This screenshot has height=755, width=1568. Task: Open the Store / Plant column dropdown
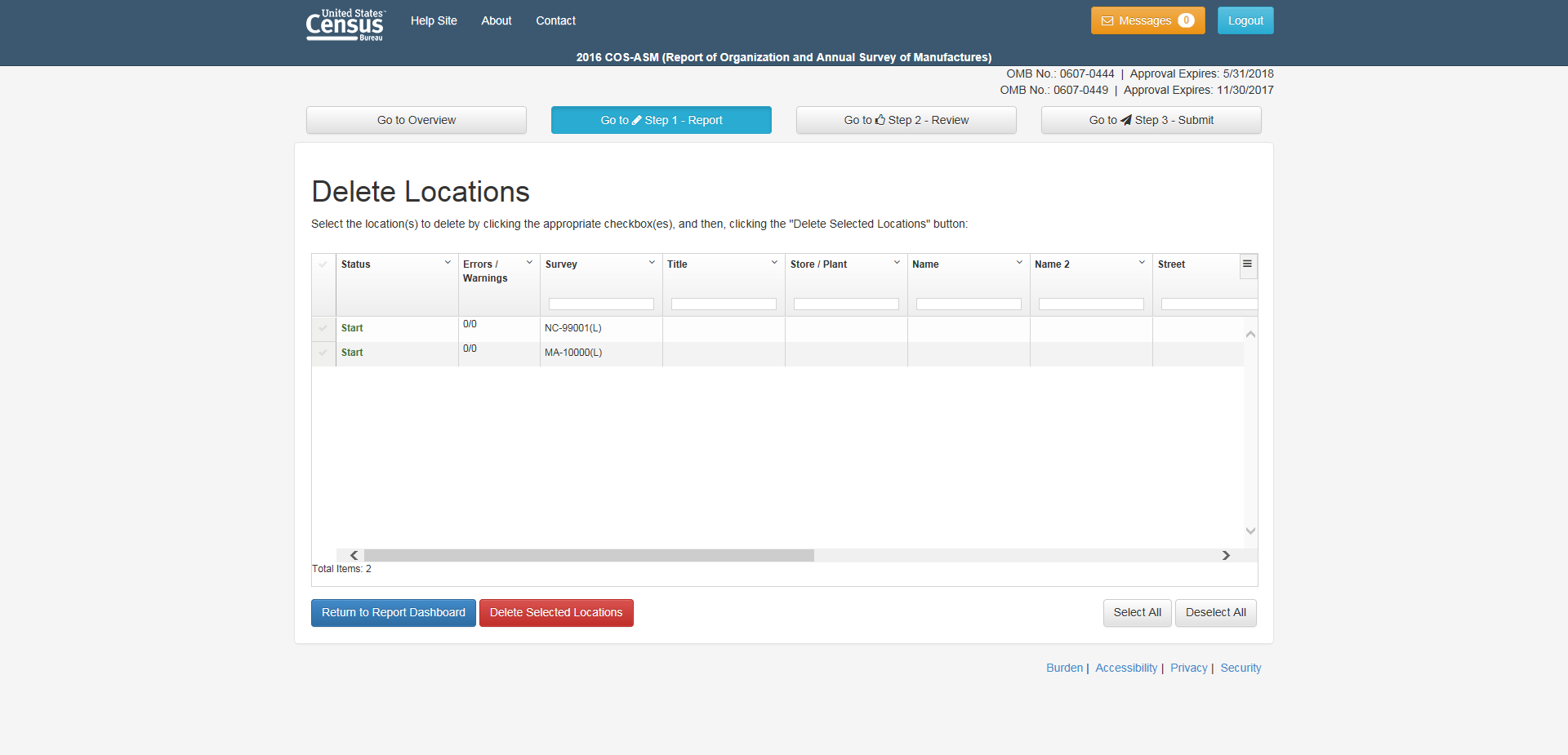[897, 263]
